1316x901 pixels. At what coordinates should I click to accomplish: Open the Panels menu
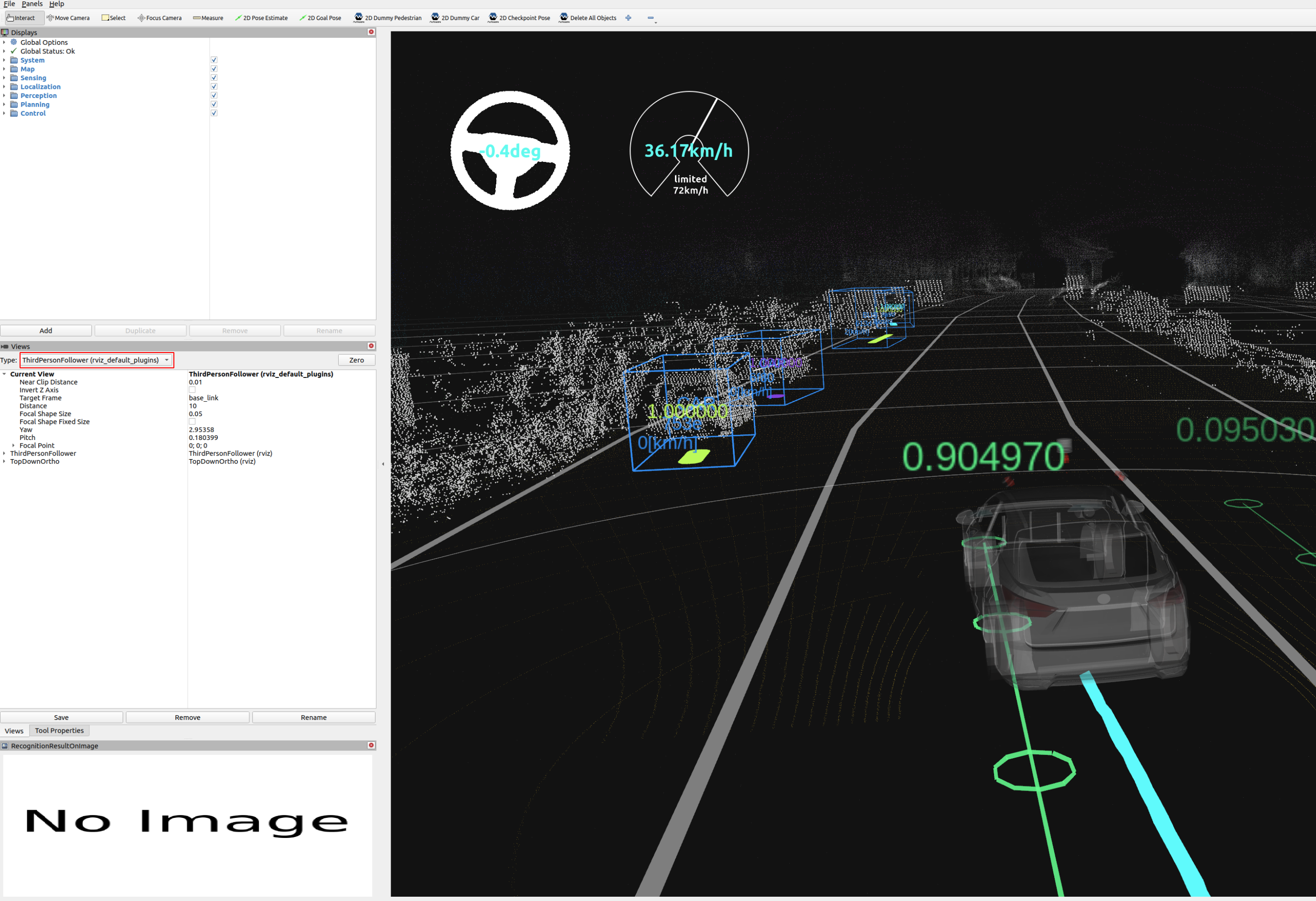pyautogui.click(x=32, y=4)
